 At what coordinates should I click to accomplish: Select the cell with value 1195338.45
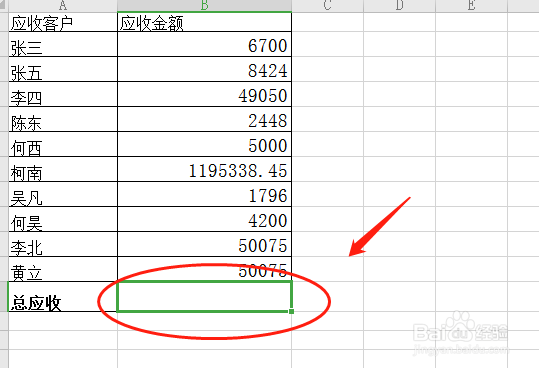click(205, 169)
